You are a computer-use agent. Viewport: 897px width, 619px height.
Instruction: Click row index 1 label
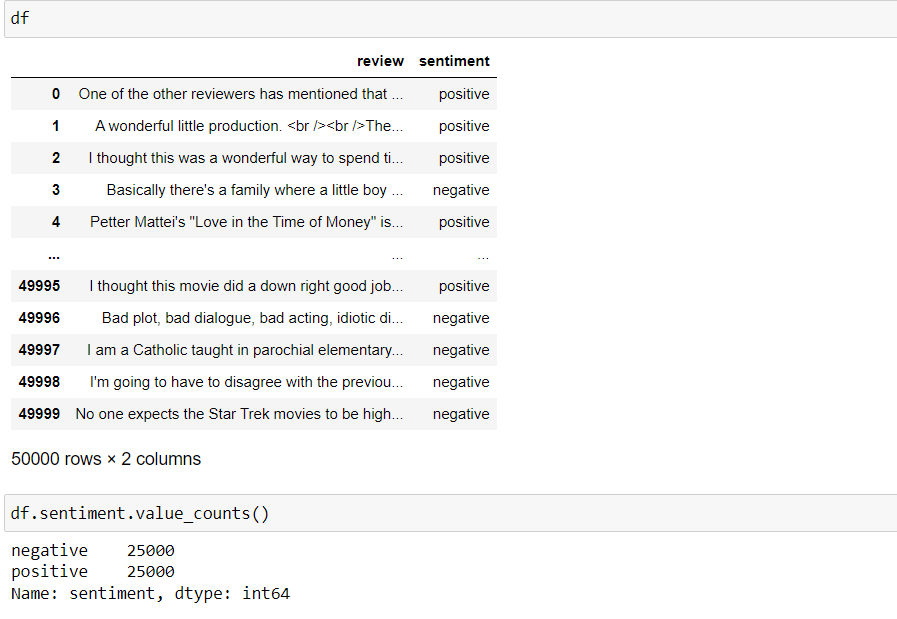pos(55,126)
